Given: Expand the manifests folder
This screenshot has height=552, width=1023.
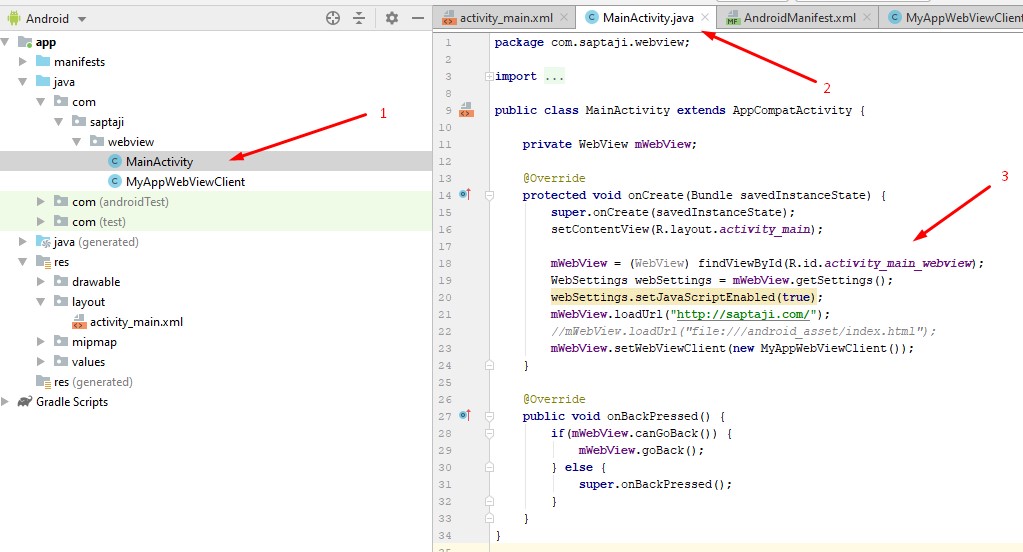Looking at the screenshot, I should [x=23, y=61].
